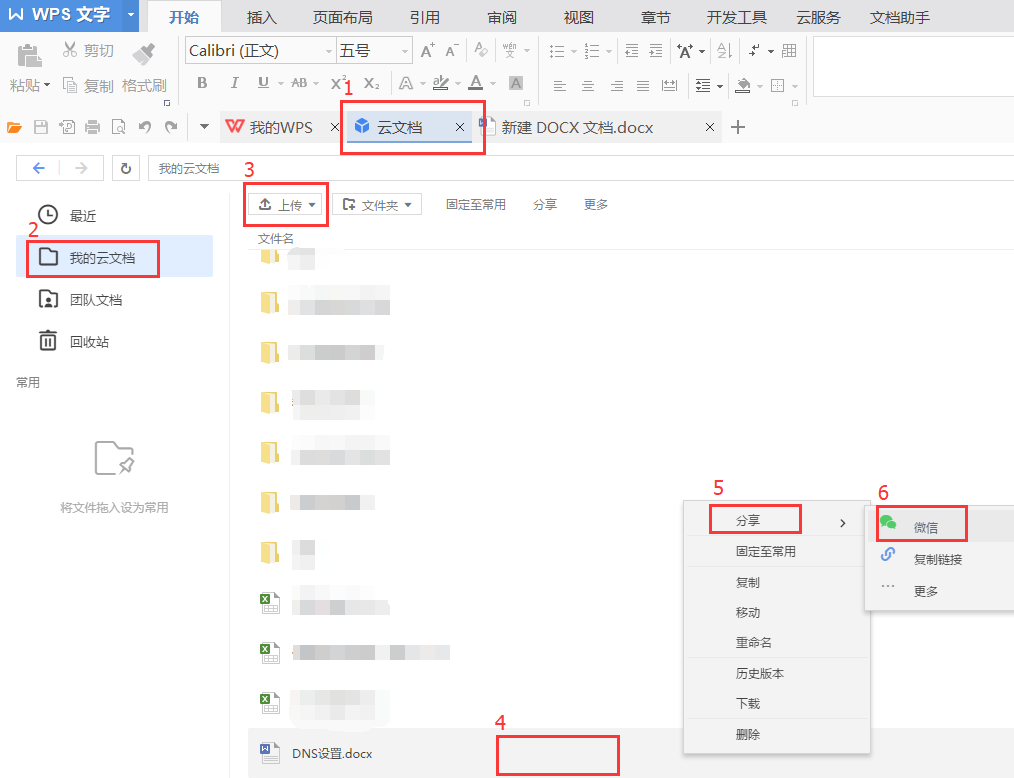This screenshot has width=1014, height=778.
Task: Expand the font size 五号 dropdown
Action: (x=404, y=51)
